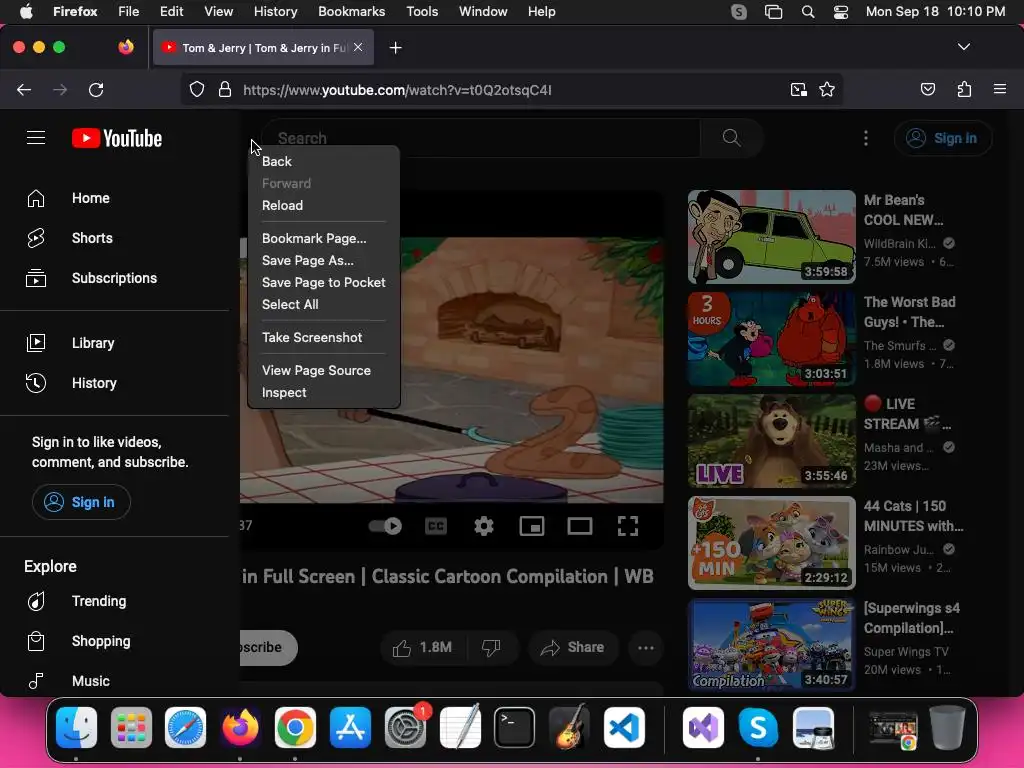The image size is (1024, 768).
Task: Open Music under Explore
Action: pyautogui.click(x=90, y=680)
